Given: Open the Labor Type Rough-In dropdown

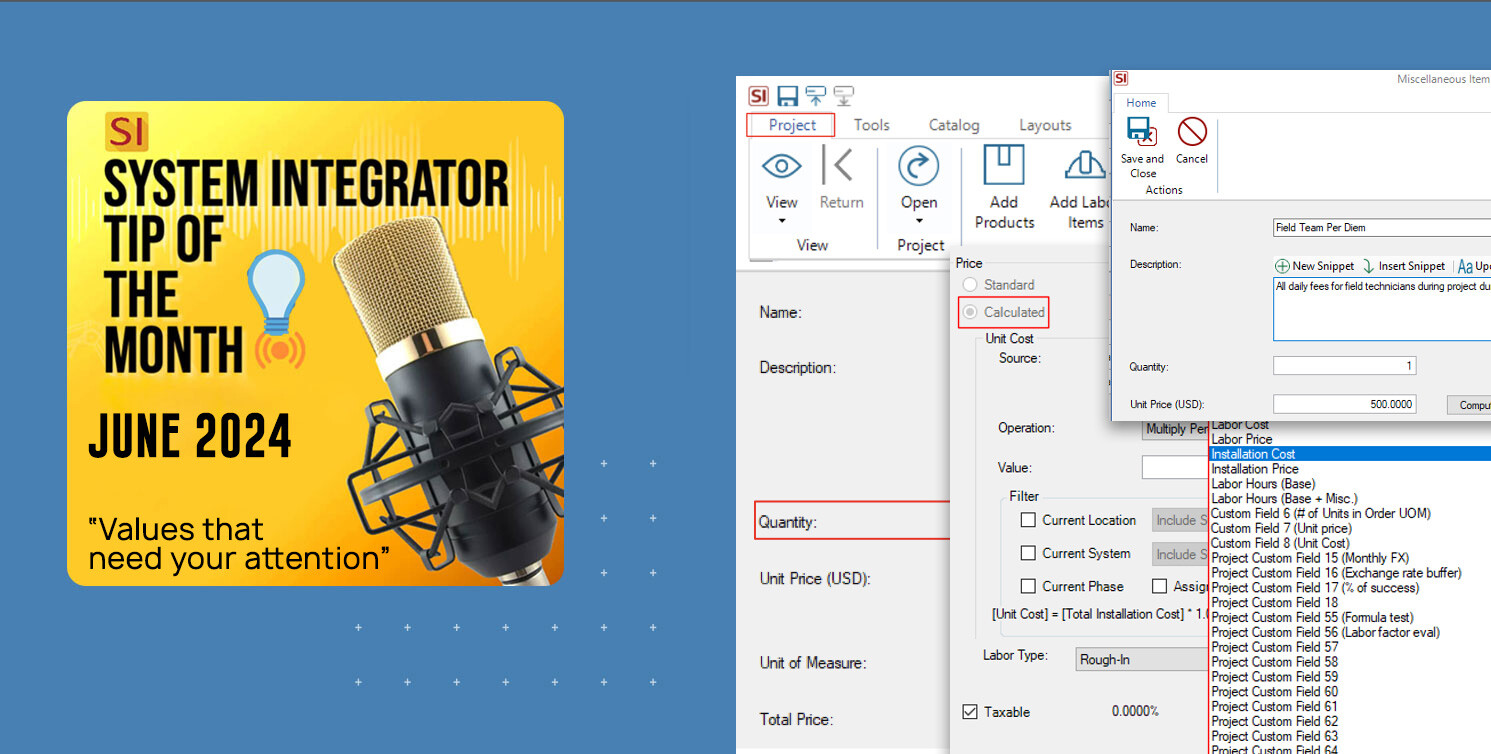Looking at the screenshot, I should (x=1141, y=659).
